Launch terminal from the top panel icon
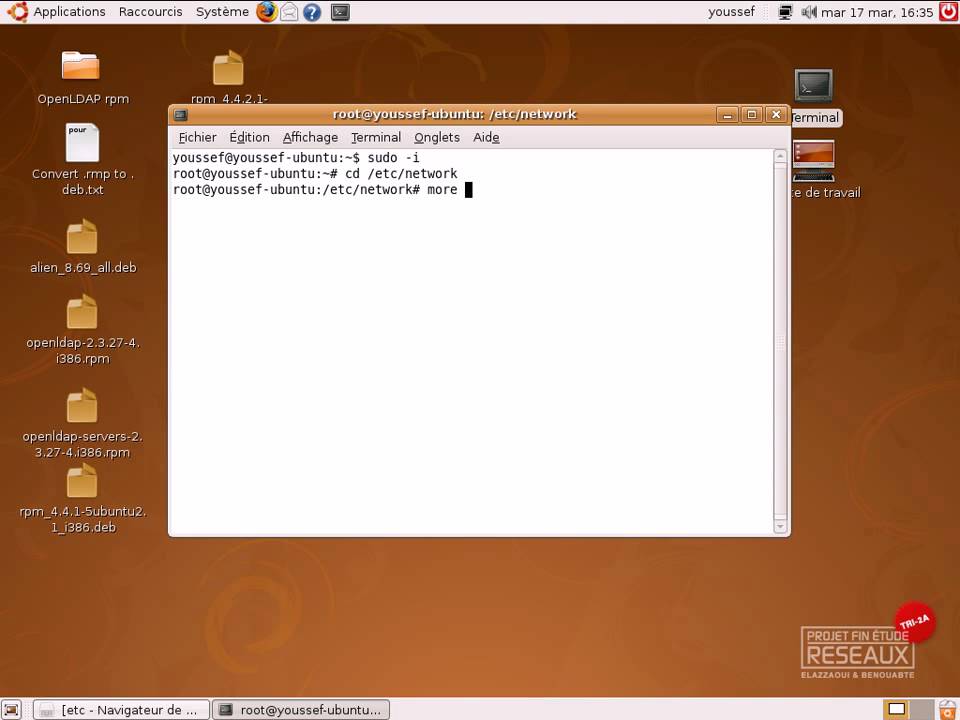960x720 pixels. point(340,12)
